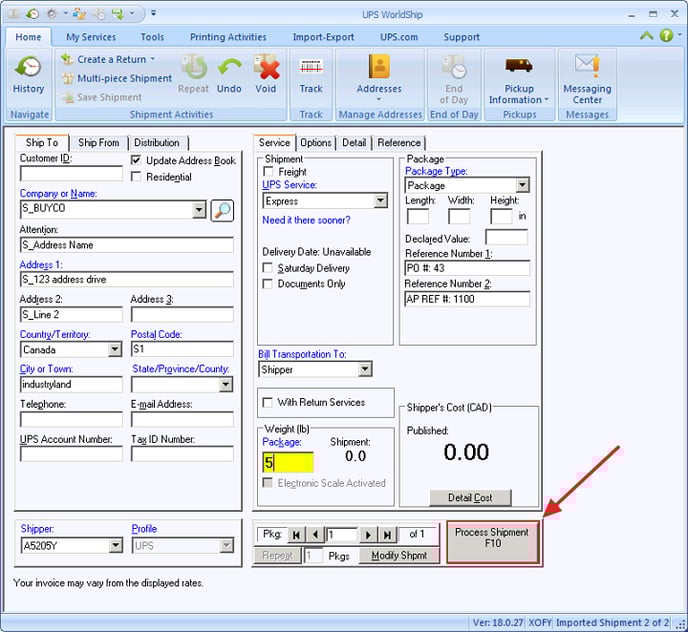Expand the Bill Transportation To dropdown
Screen dimensions: 688x632
pos(365,370)
